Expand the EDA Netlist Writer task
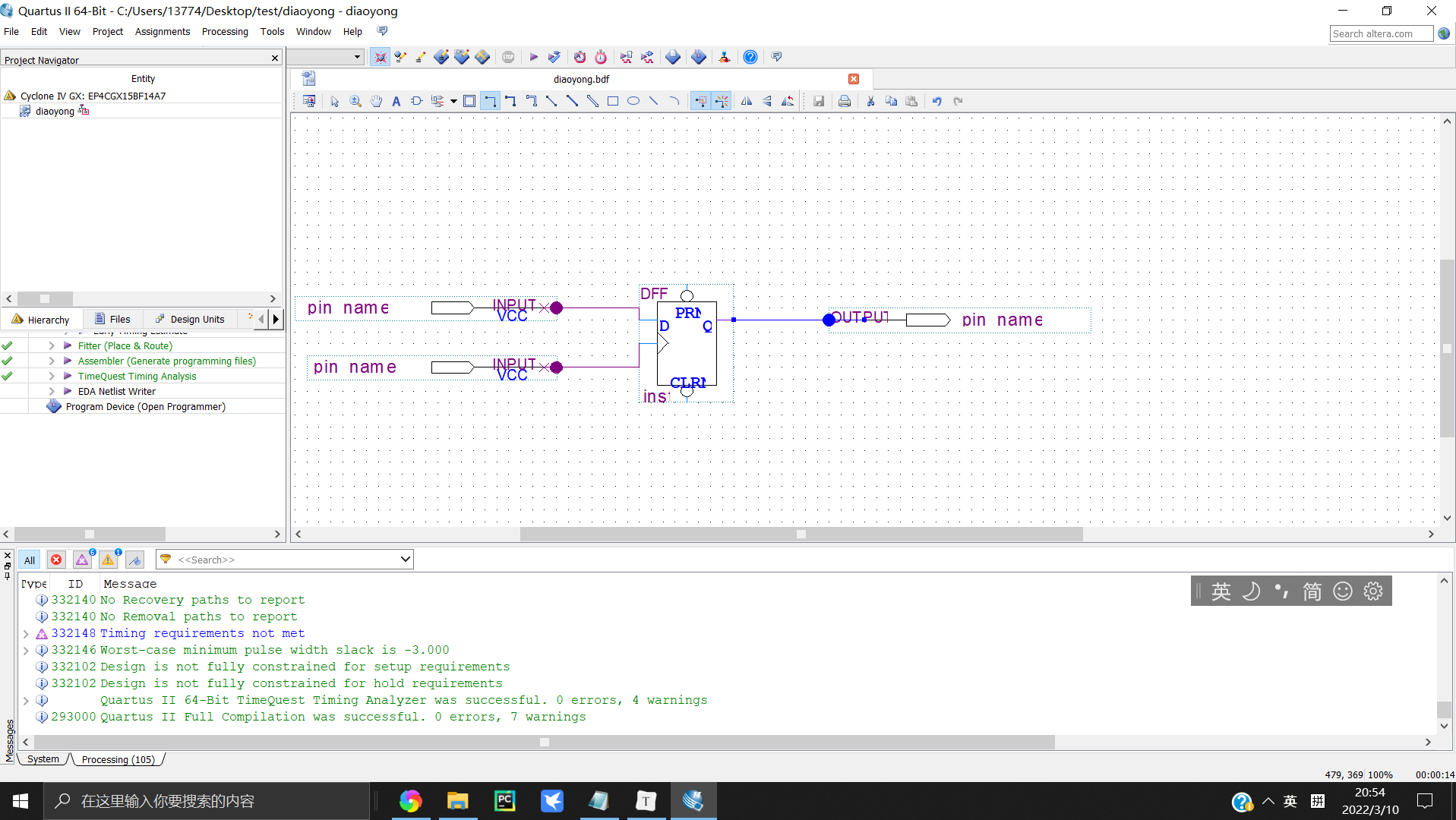This screenshot has width=1456, height=820. [52, 391]
